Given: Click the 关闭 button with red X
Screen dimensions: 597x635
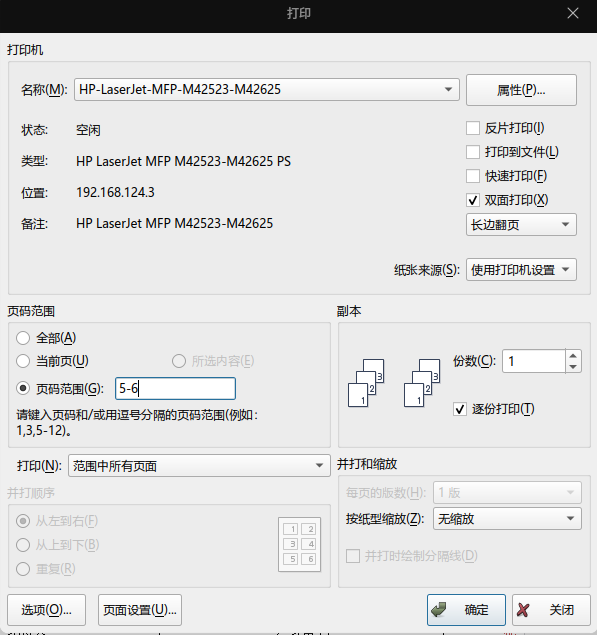Looking at the screenshot, I should (551, 610).
